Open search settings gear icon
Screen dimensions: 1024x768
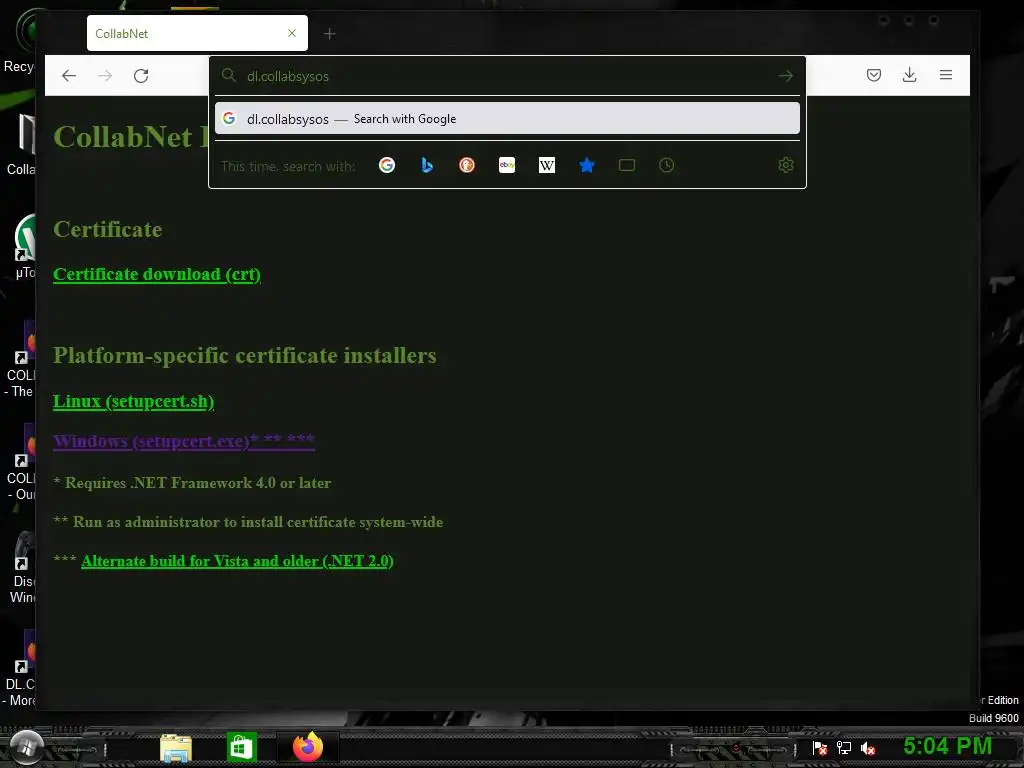click(x=786, y=165)
